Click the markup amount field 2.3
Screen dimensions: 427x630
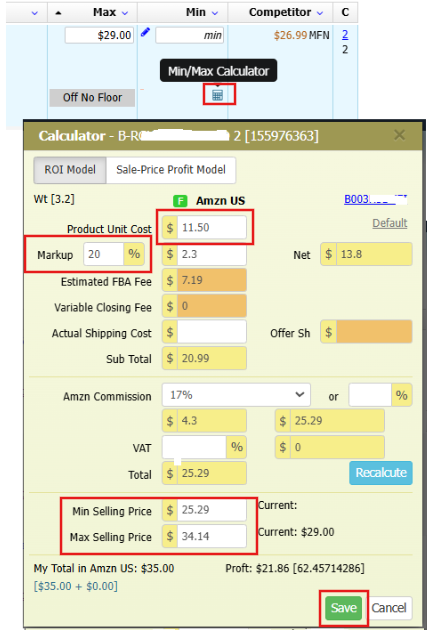click(212, 254)
